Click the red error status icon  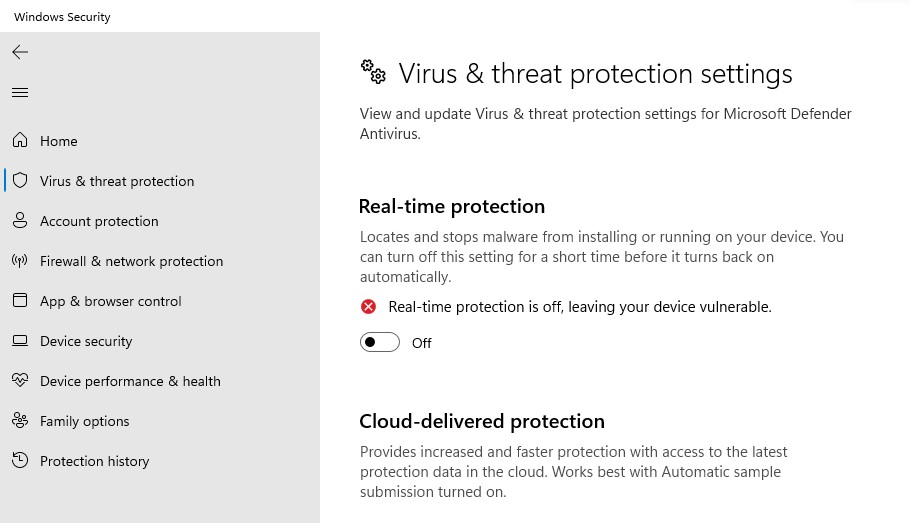(x=369, y=307)
